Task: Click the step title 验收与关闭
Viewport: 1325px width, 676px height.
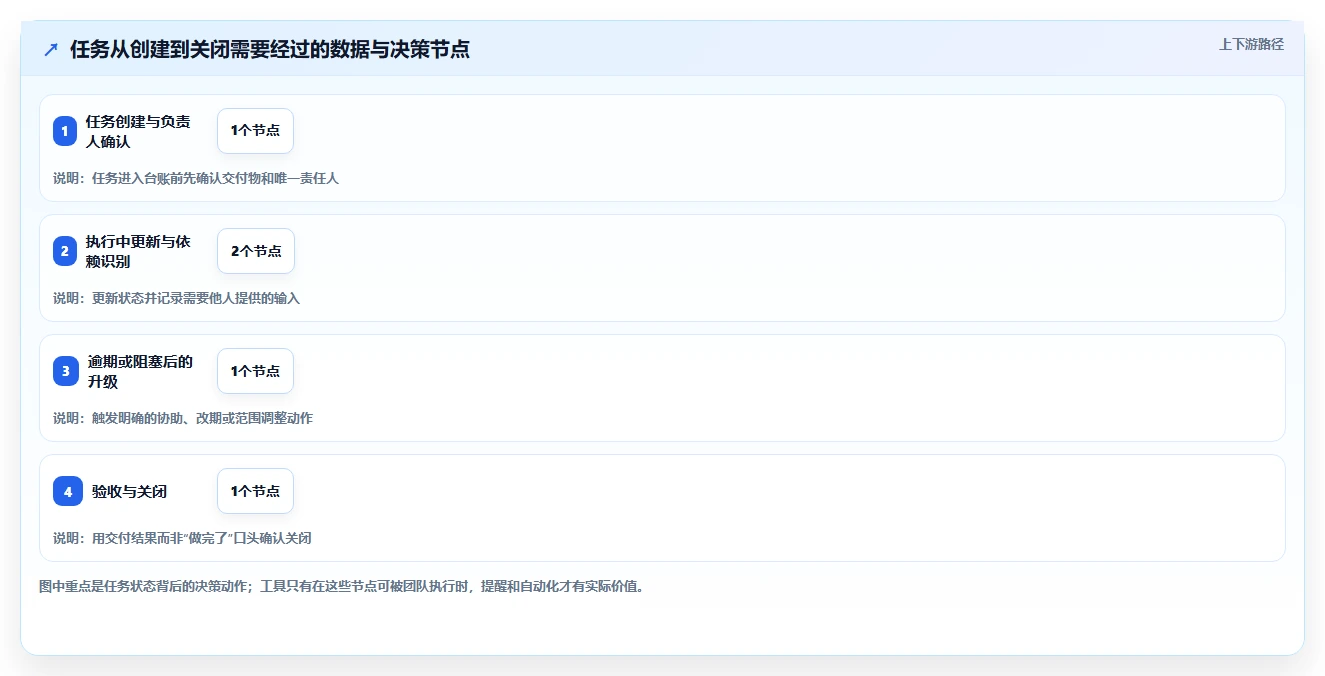Action: pyautogui.click(x=129, y=491)
